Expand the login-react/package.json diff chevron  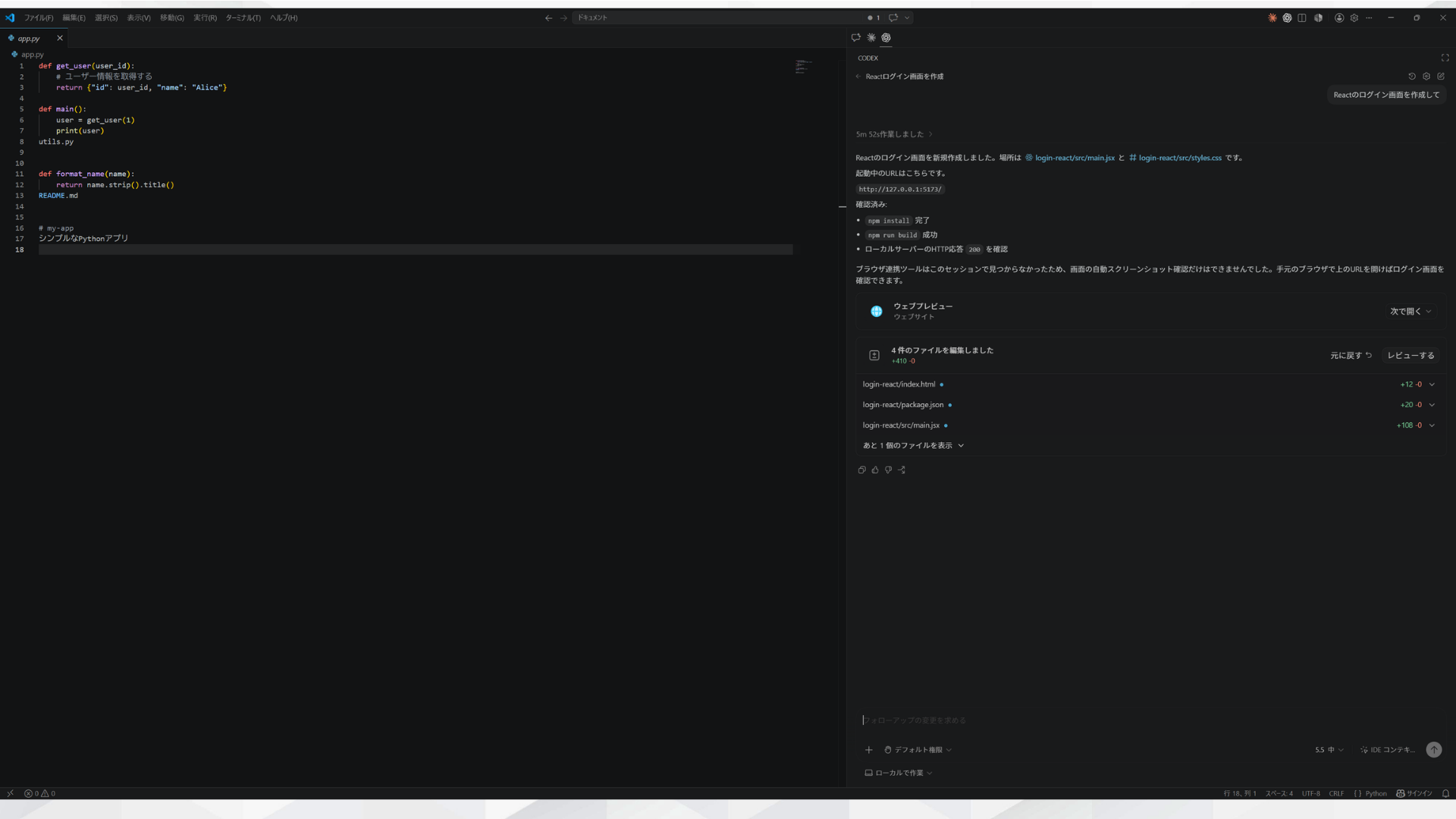1432,405
